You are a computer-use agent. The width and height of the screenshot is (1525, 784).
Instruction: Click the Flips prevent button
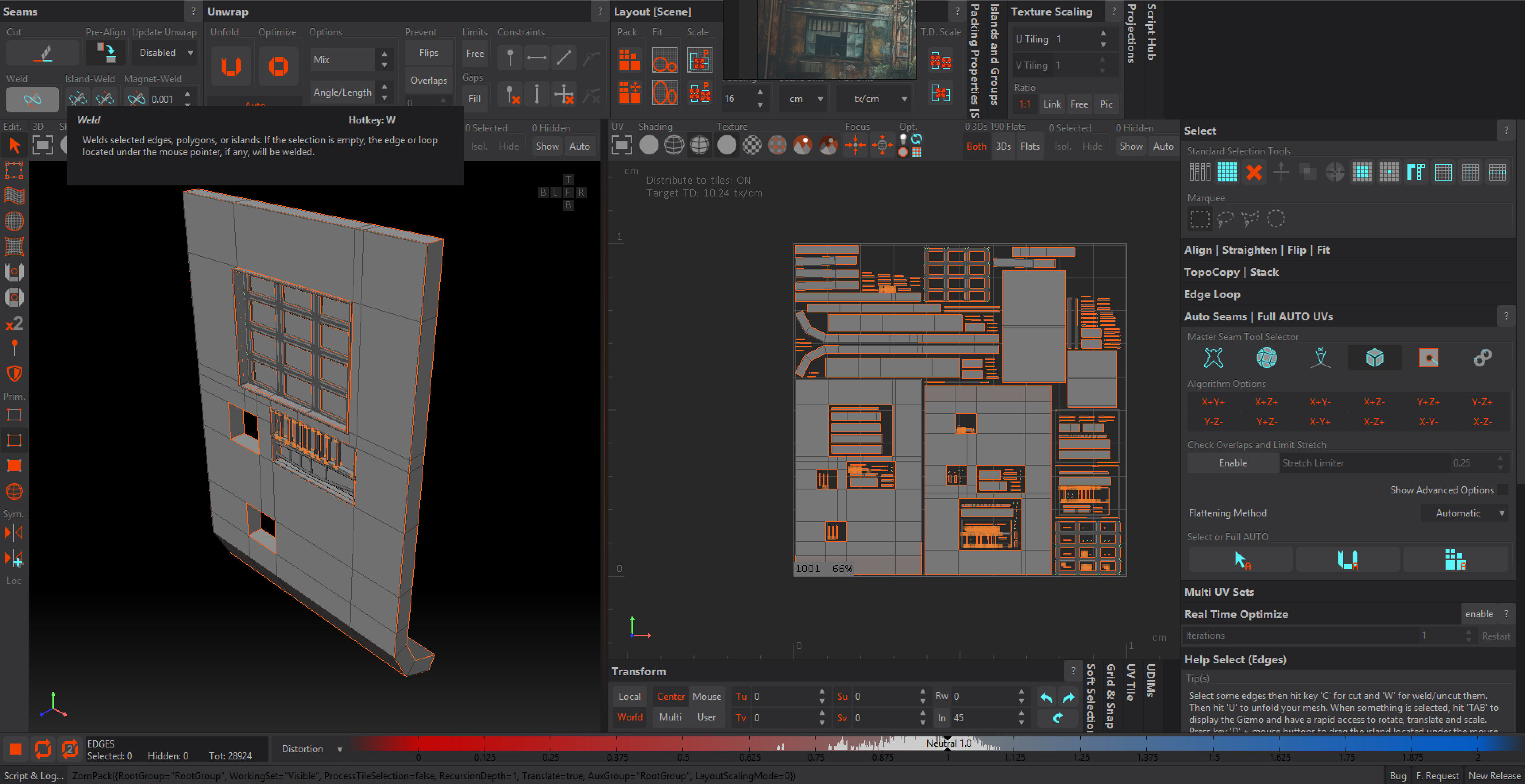click(x=429, y=53)
